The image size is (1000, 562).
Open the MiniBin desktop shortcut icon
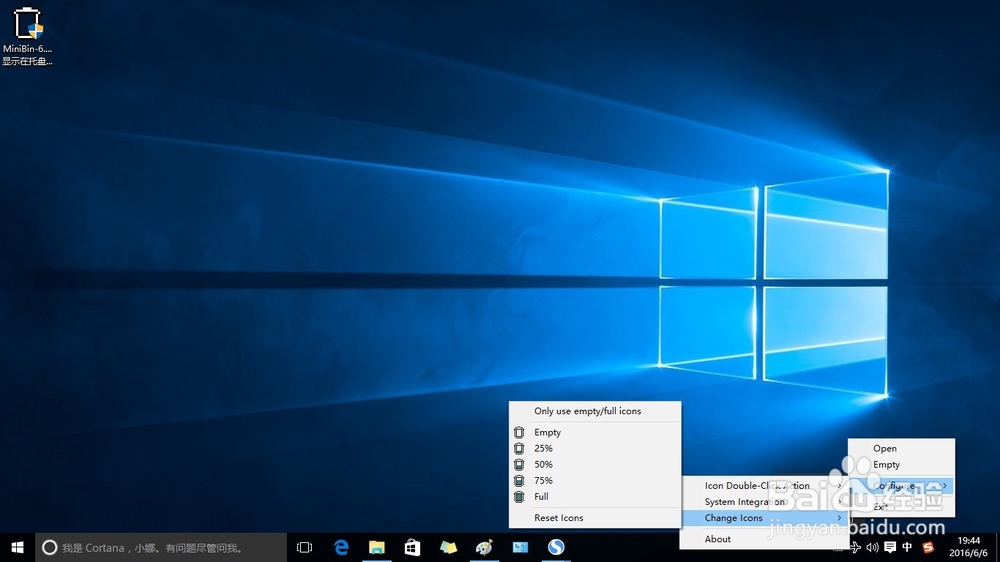27,36
